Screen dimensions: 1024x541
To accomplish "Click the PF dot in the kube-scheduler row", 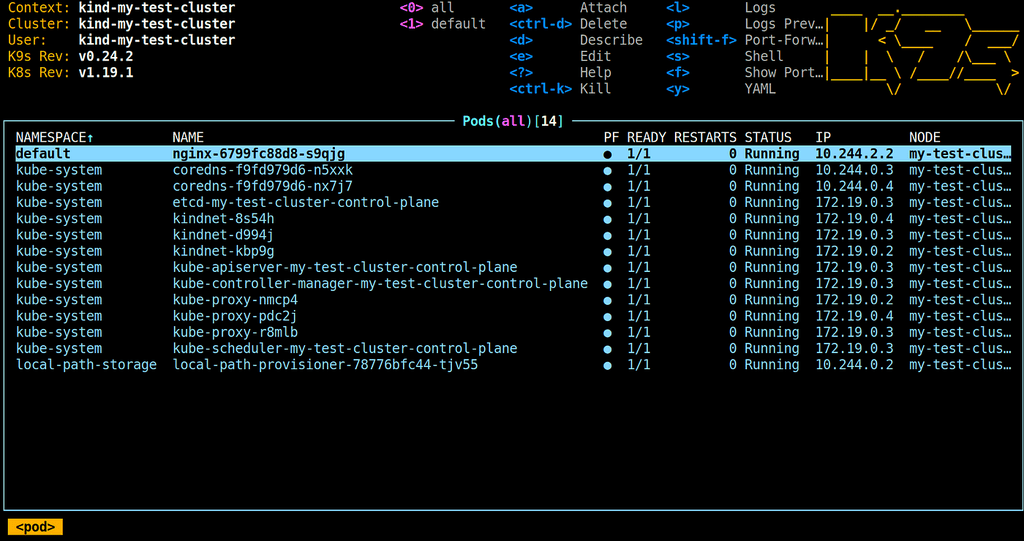I will [x=608, y=350].
